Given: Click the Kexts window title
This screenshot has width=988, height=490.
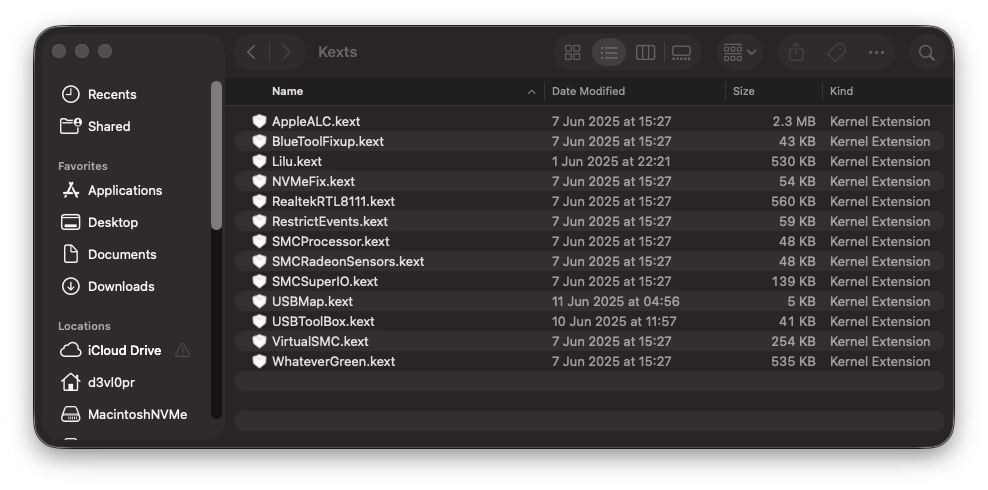Looking at the screenshot, I should point(337,52).
